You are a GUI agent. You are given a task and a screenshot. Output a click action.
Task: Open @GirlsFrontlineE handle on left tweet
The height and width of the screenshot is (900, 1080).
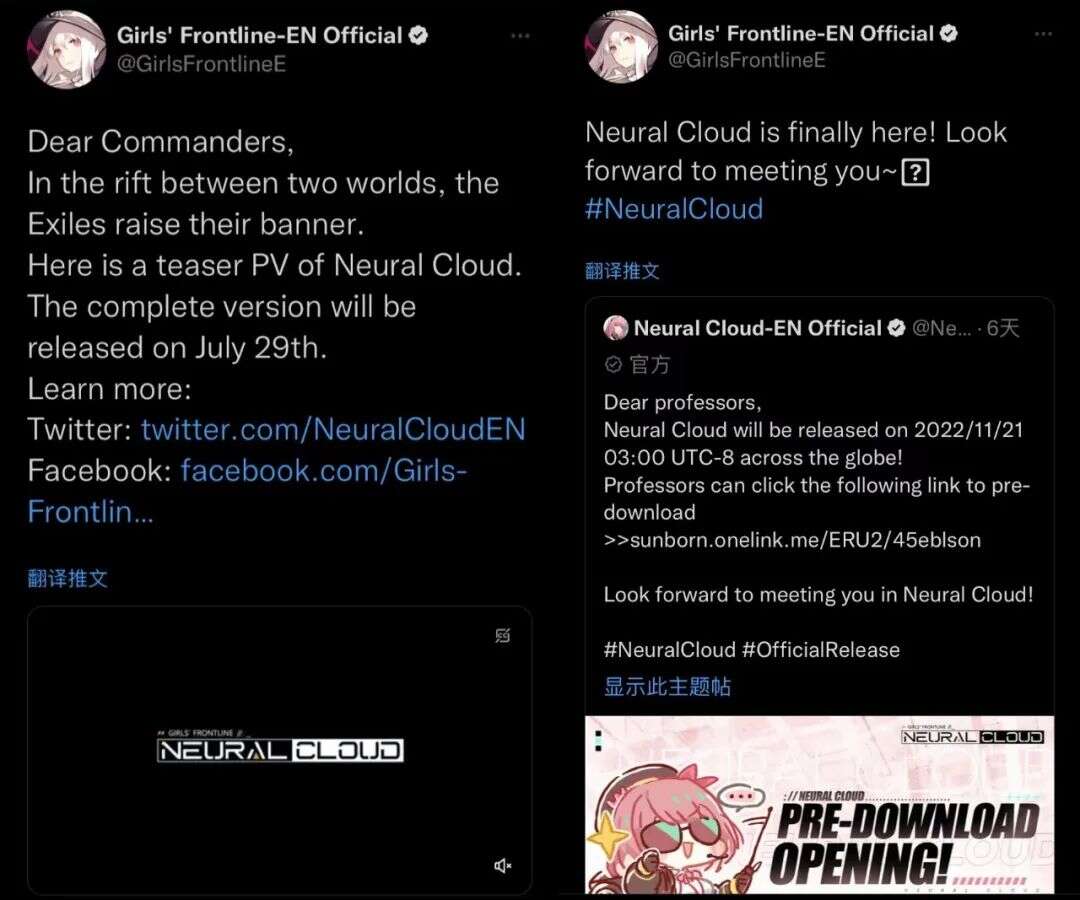pos(201,64)
